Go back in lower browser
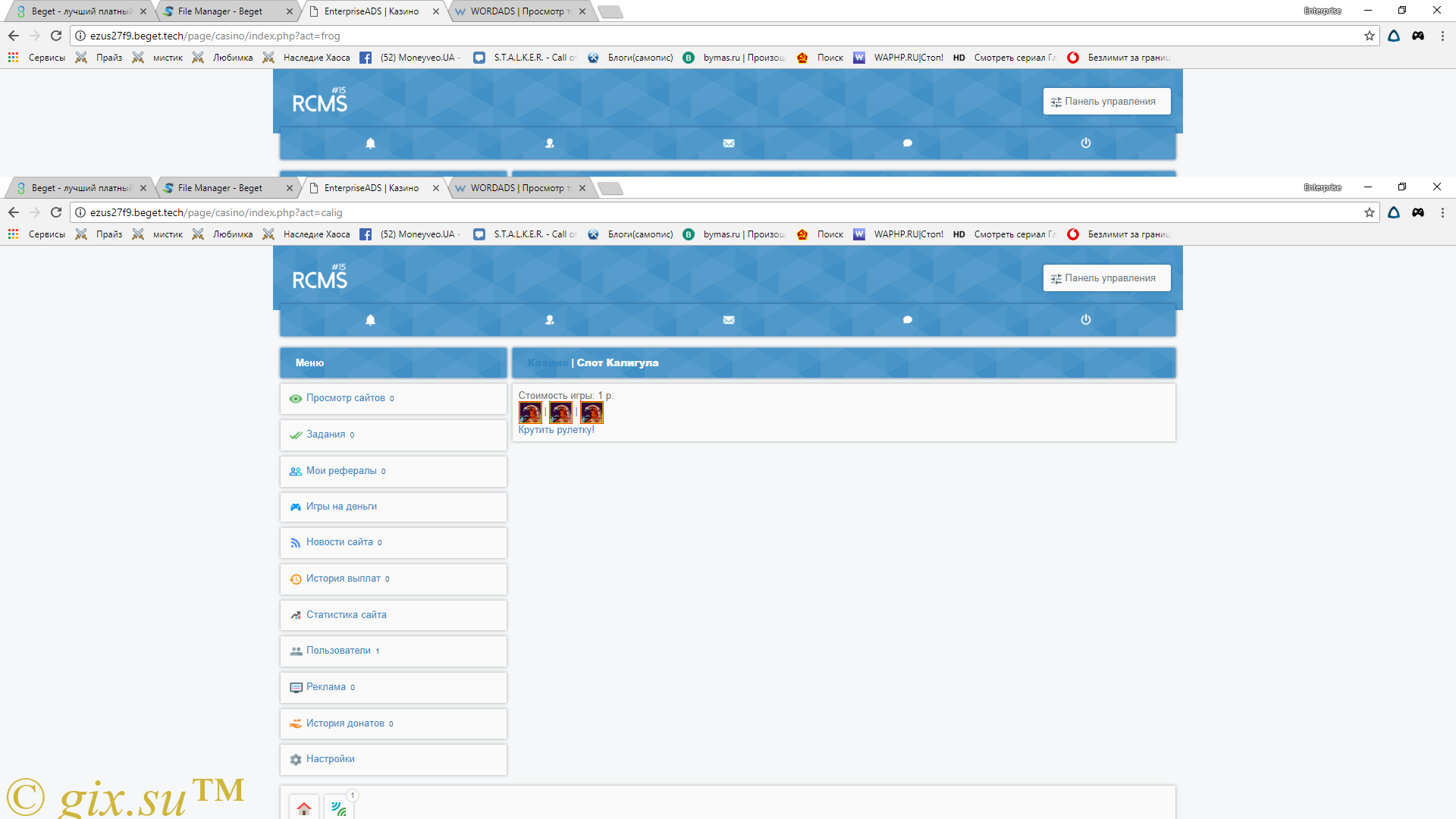1456x819 pixels. 14,212
